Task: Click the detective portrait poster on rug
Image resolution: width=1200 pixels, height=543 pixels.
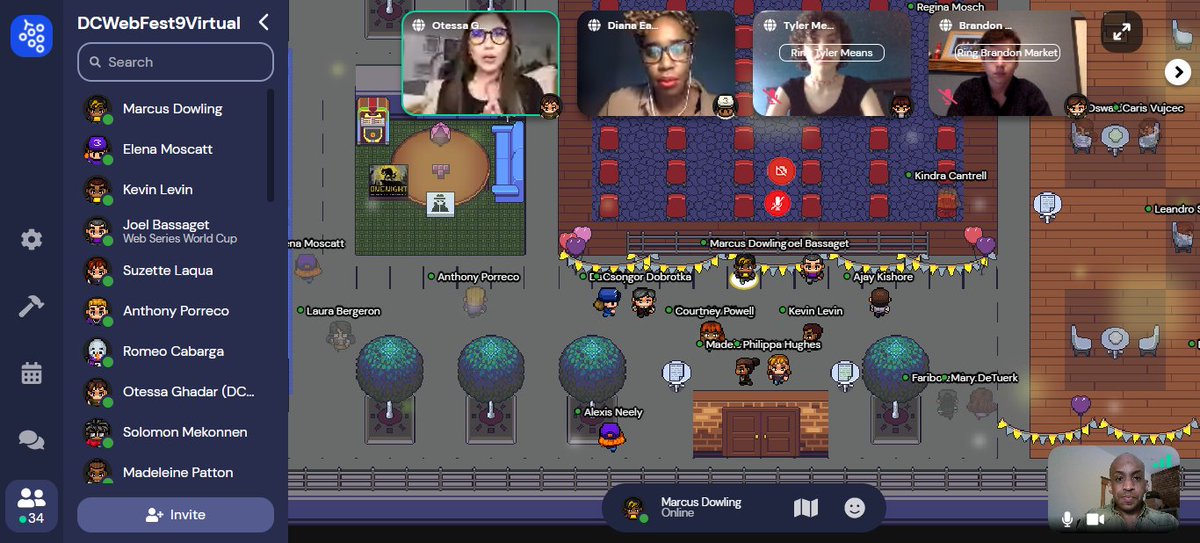Action: 441,203
